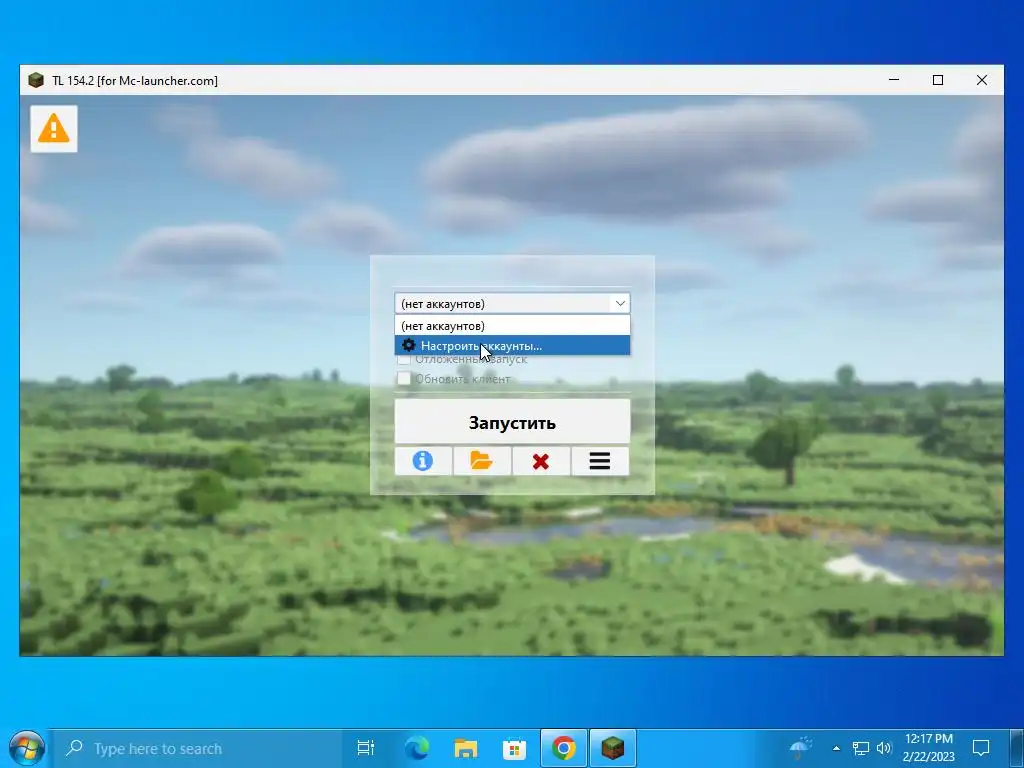Viewport: 1024px width, 768px height.
Task: Click the taskbar search box
Action: pyautogui.click(x=197, y=748)
